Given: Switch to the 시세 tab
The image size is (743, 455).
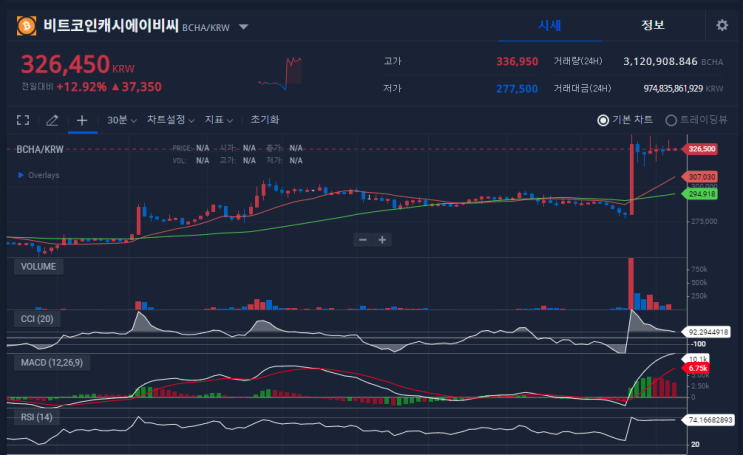Looking at the screenshot, I should (x=550, y=25).
